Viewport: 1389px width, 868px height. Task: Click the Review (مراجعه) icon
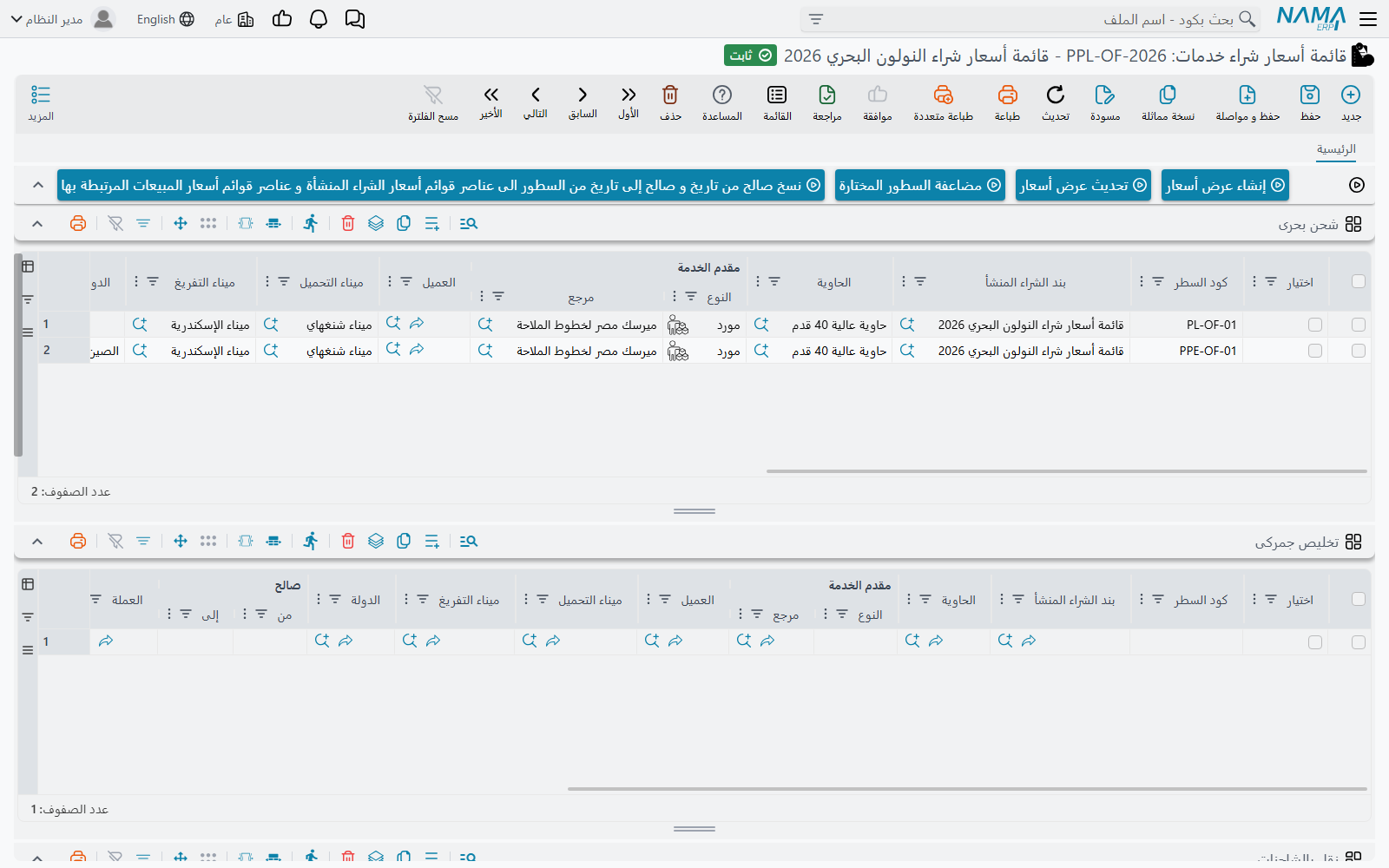pyautogui.click(x=827, y=95)
